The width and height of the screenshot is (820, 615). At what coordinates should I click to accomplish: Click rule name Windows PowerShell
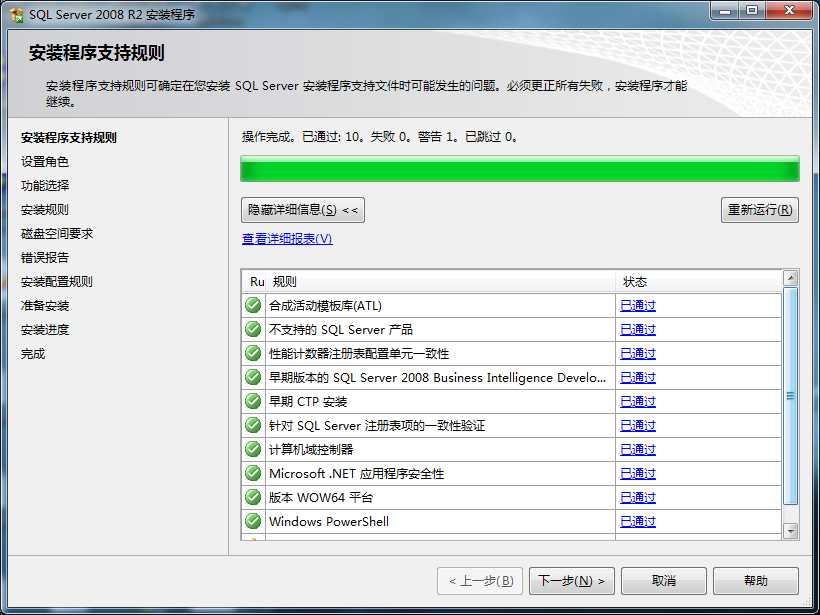329,522
